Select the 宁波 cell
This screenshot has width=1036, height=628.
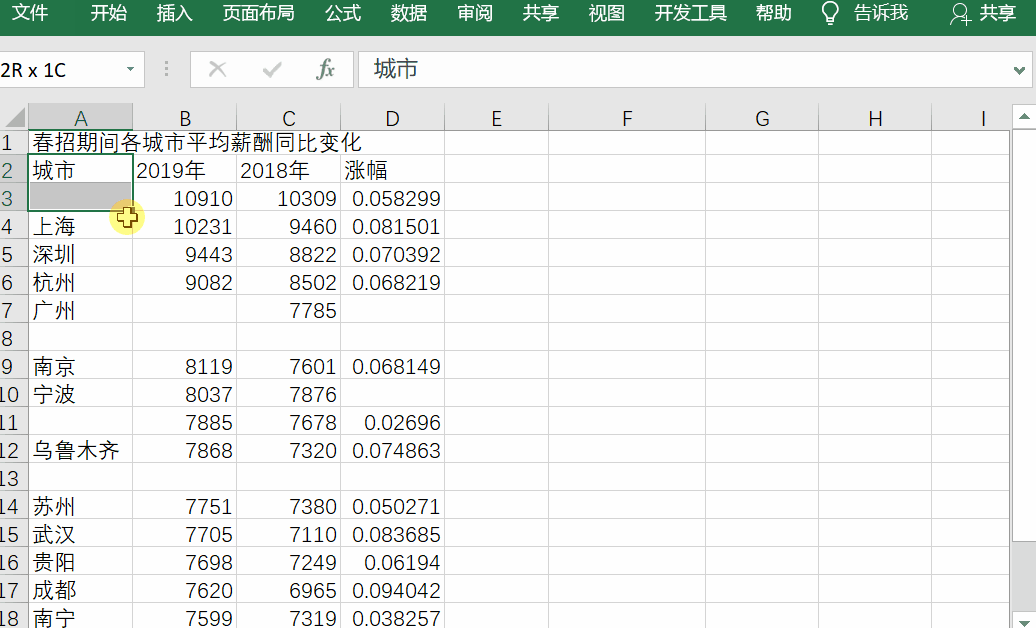click(x=81, y=394)
